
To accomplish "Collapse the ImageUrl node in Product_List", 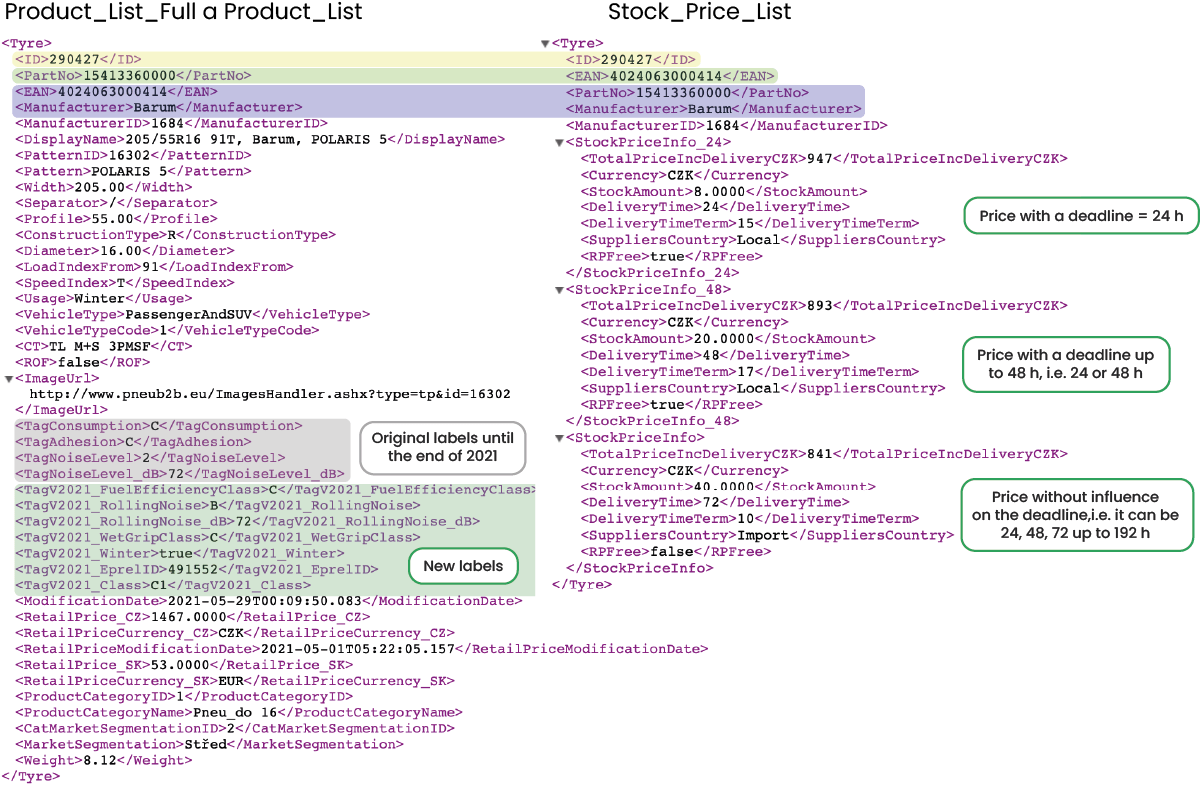I will click(8, 379).
